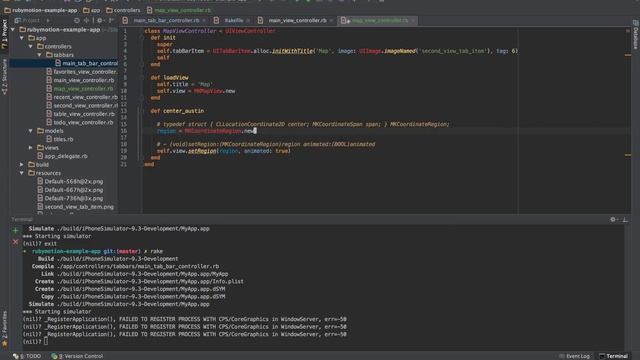Image resolution: width=640 pixels, height=360 pixels.
Task: Expand the views folder
Action: click(x=31, y=148)
